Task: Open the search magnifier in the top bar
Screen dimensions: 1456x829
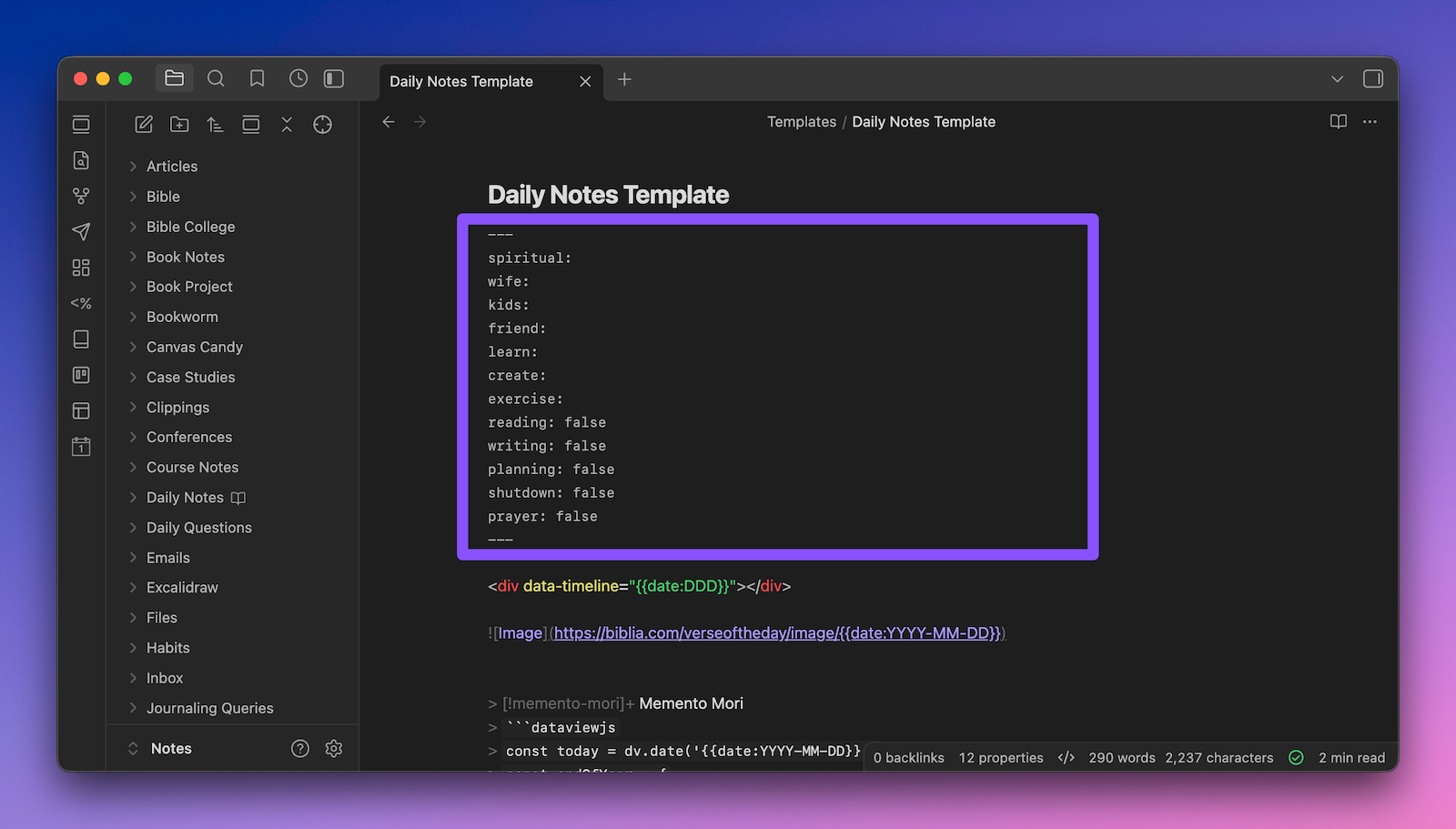Action: click(216, 79)
